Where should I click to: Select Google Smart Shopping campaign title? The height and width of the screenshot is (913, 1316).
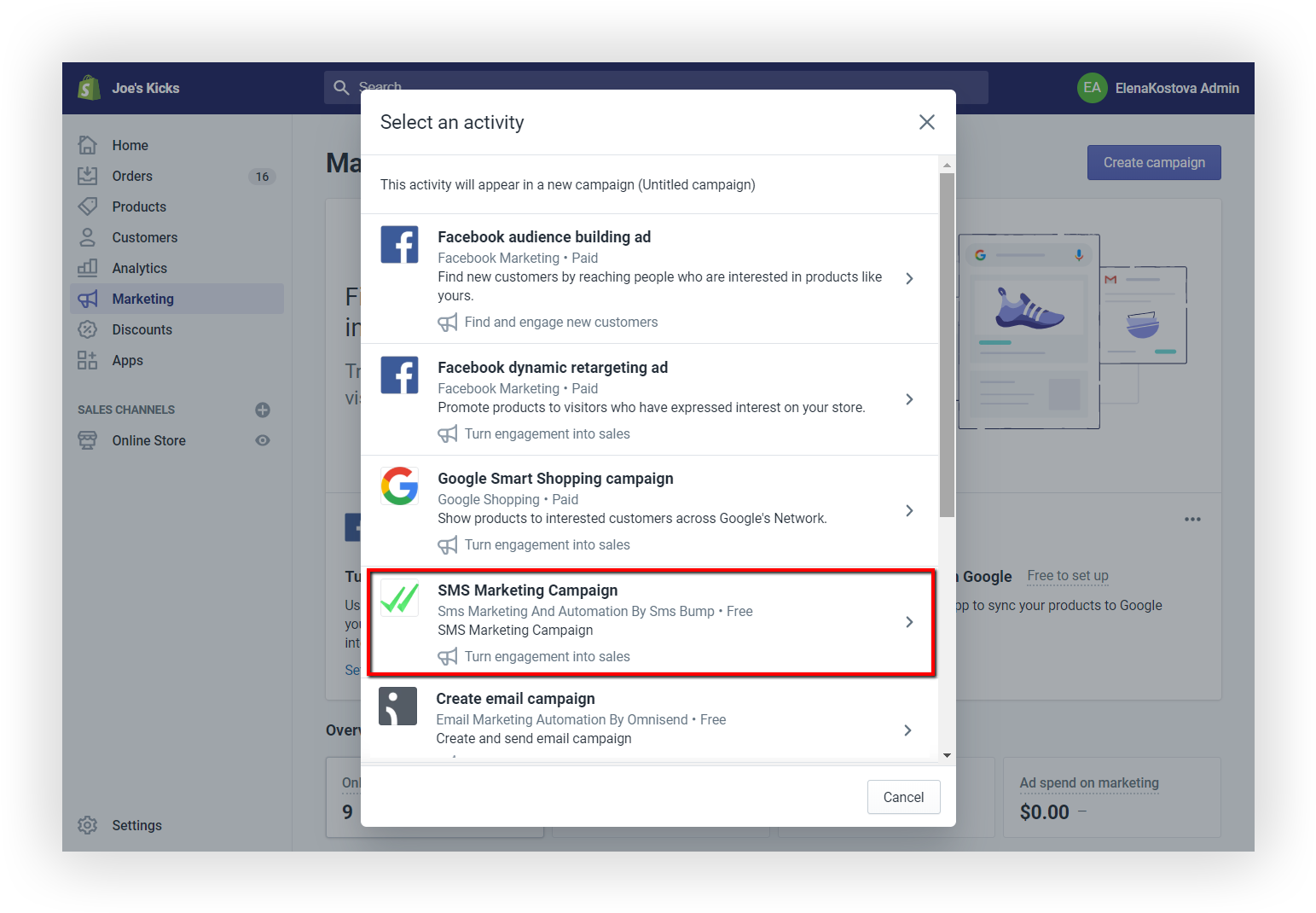click(555, 479)
